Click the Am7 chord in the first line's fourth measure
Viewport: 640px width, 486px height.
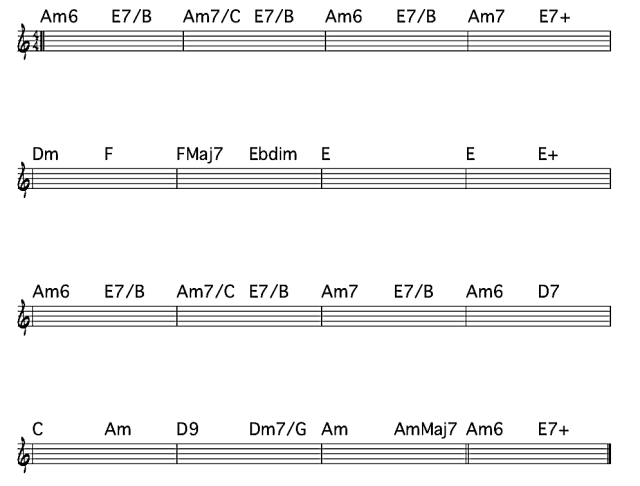point(485,17)
